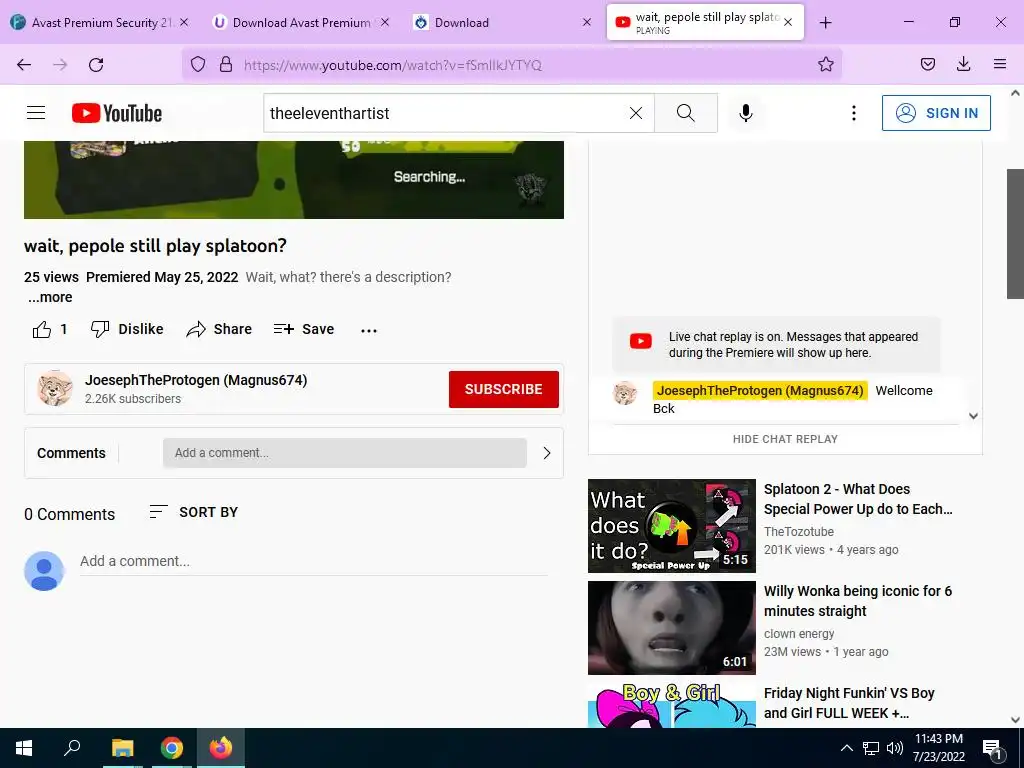Screen dimensions: 1024x768
Task: Click the YouTube search text field
Action: click(444, 113)
